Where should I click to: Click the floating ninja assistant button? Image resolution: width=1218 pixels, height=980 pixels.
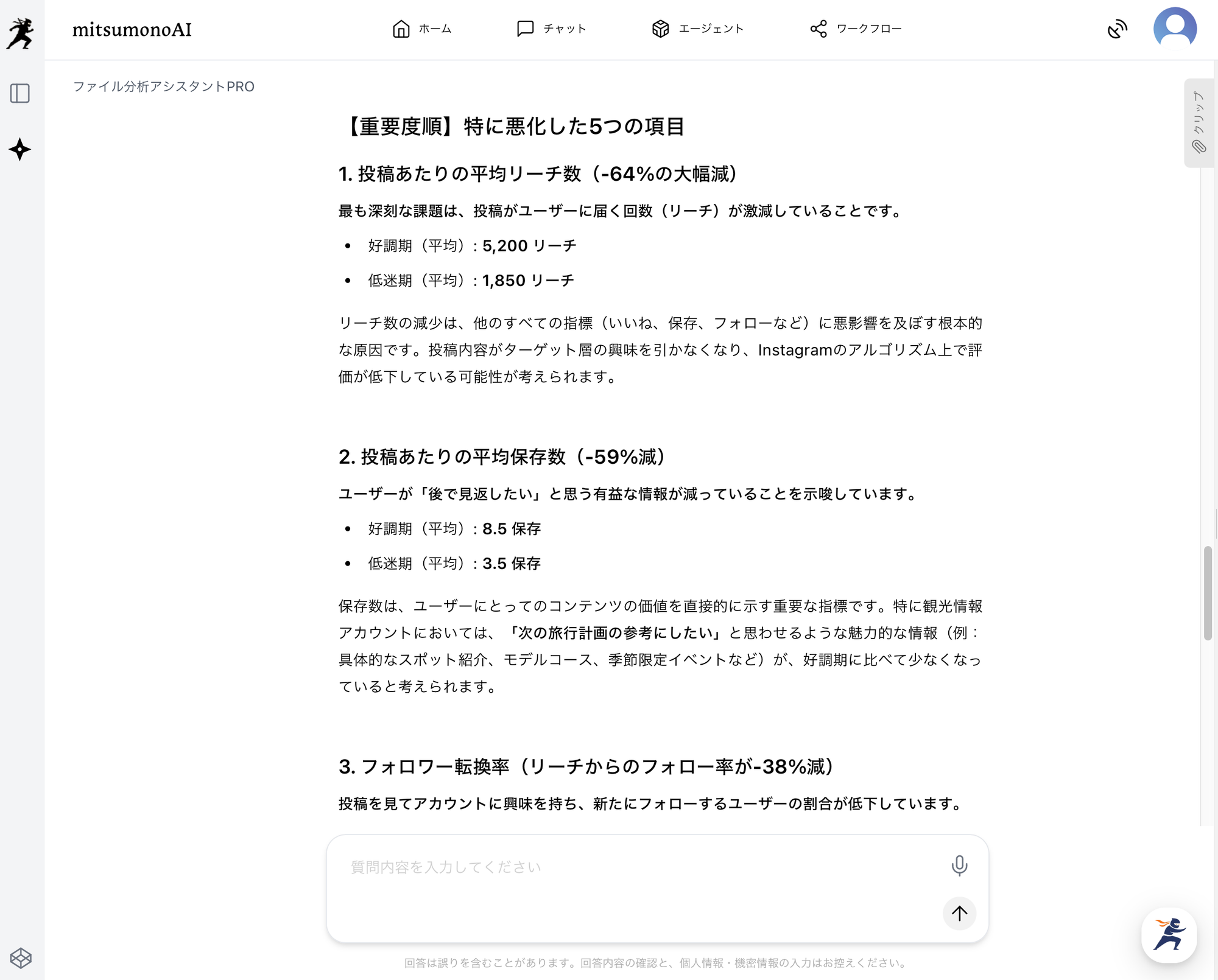[x=1169, y=935]
